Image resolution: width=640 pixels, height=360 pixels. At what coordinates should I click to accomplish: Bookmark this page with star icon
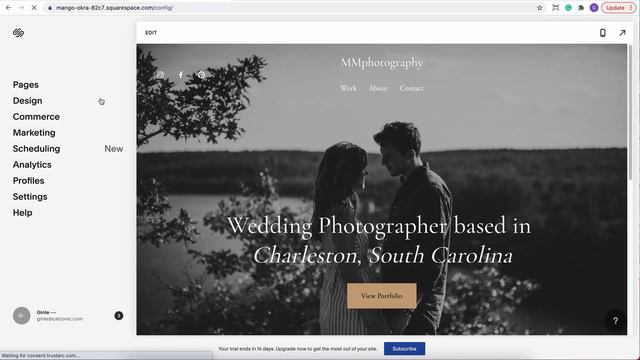coord(540,8)
